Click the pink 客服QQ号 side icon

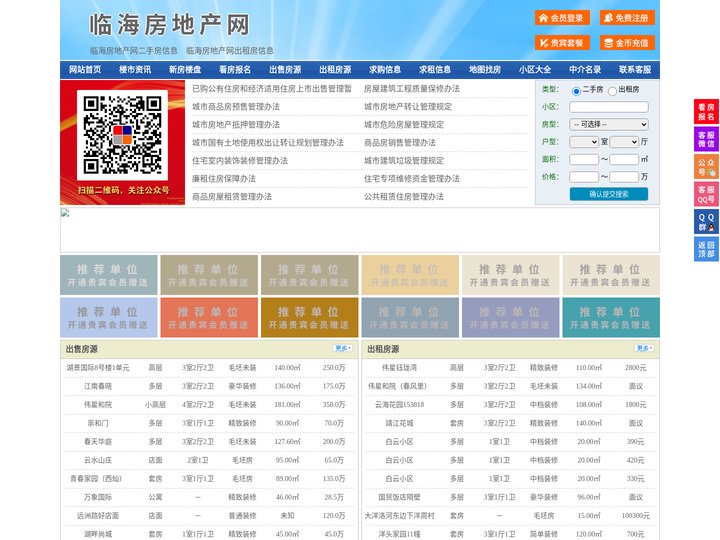click(x=706, y=194)
